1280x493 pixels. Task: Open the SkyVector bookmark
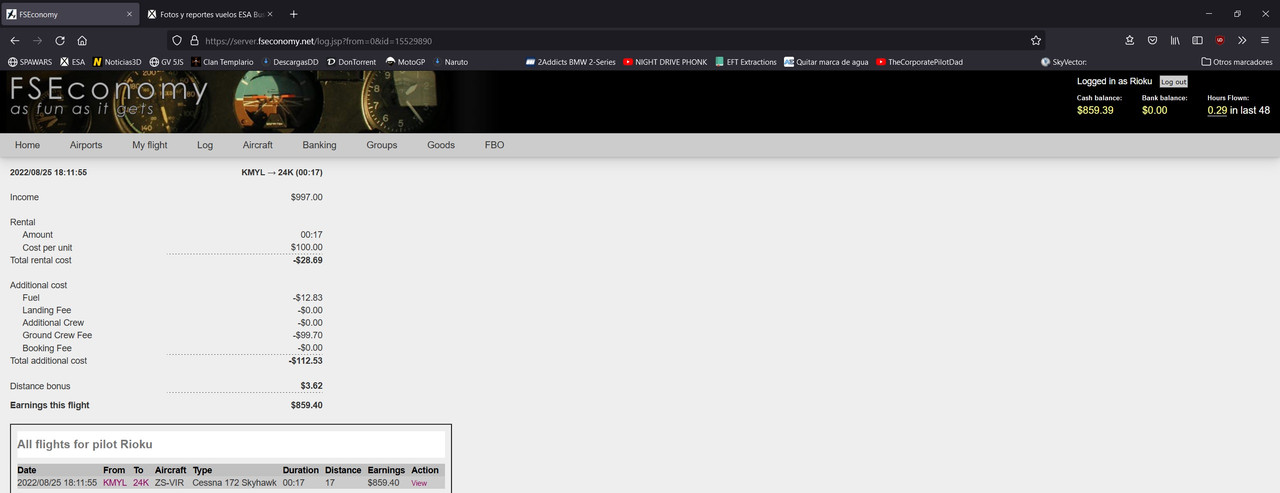[1063, 62]
